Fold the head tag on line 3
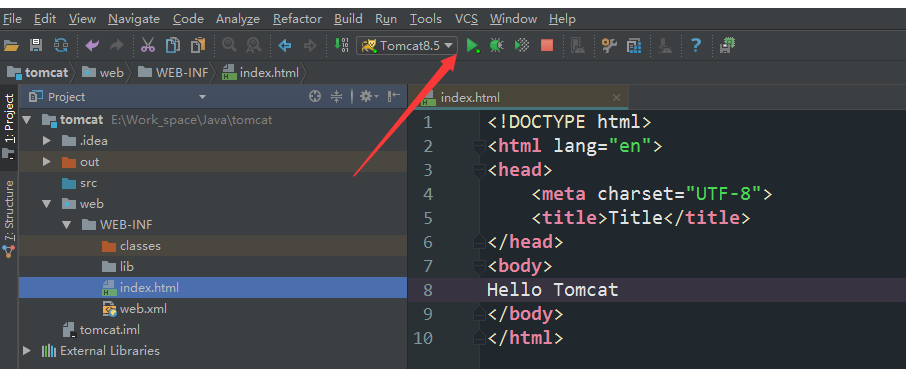Screen dimensions: 906x369 click(x=479, y=171)
